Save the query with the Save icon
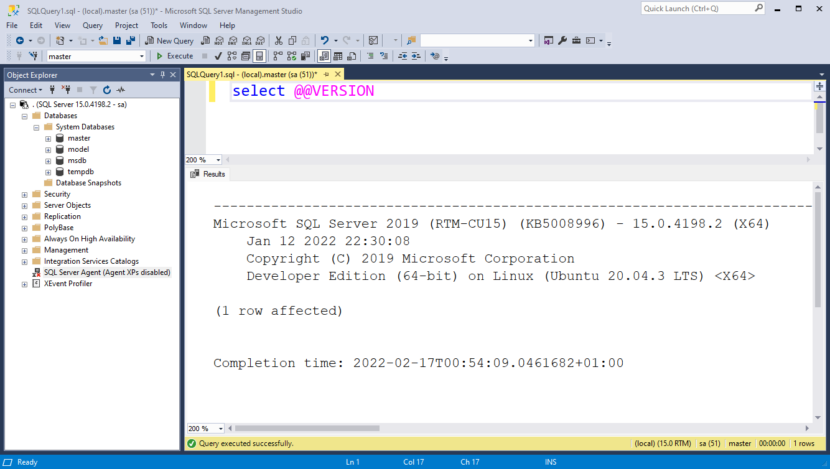Viewport: 830px width, 469px height. click(117, 40)
